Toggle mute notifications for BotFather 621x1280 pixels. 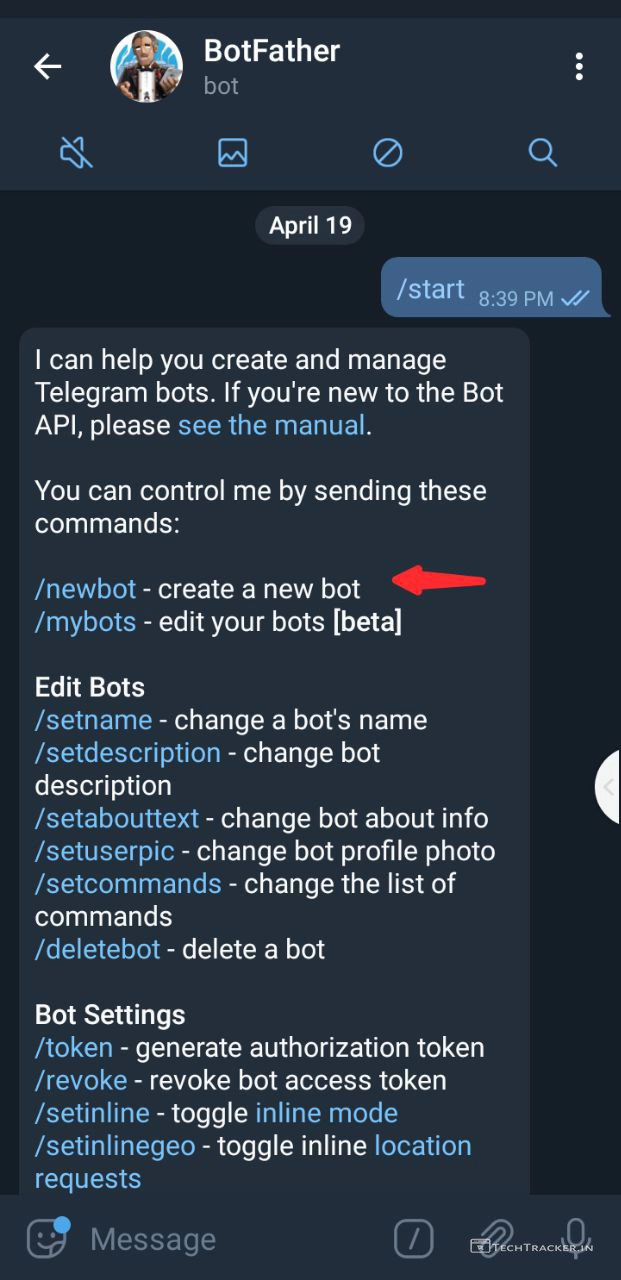pyautogui.click(x=77, y=153)
